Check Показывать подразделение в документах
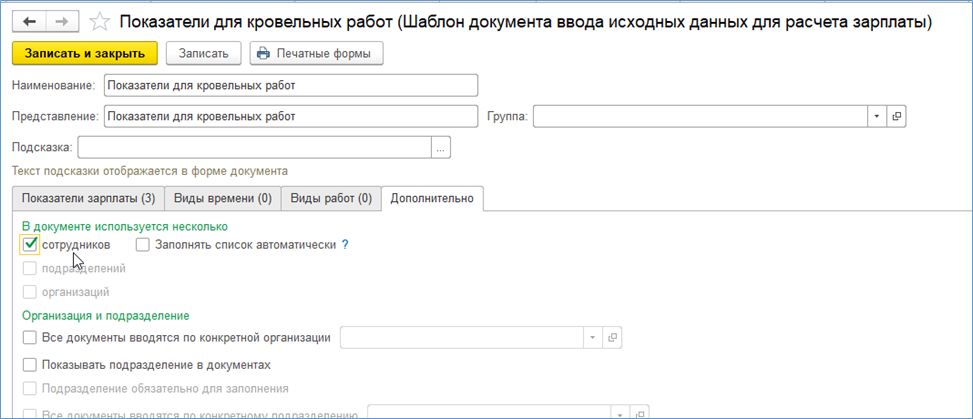973x419 pixels. tap(29, 365)
